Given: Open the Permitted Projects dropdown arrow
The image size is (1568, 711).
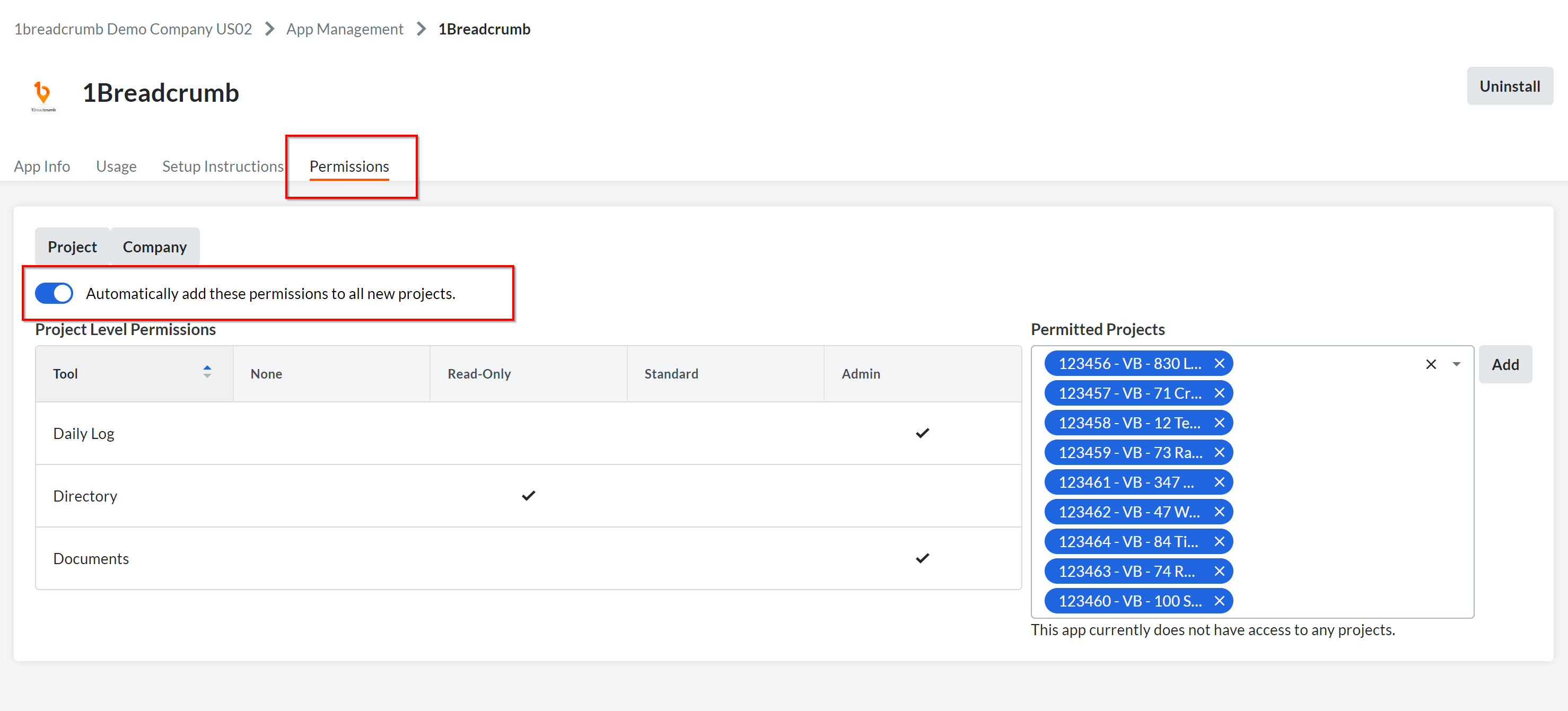Looking at the screenshot, I should click(1457, 364).
